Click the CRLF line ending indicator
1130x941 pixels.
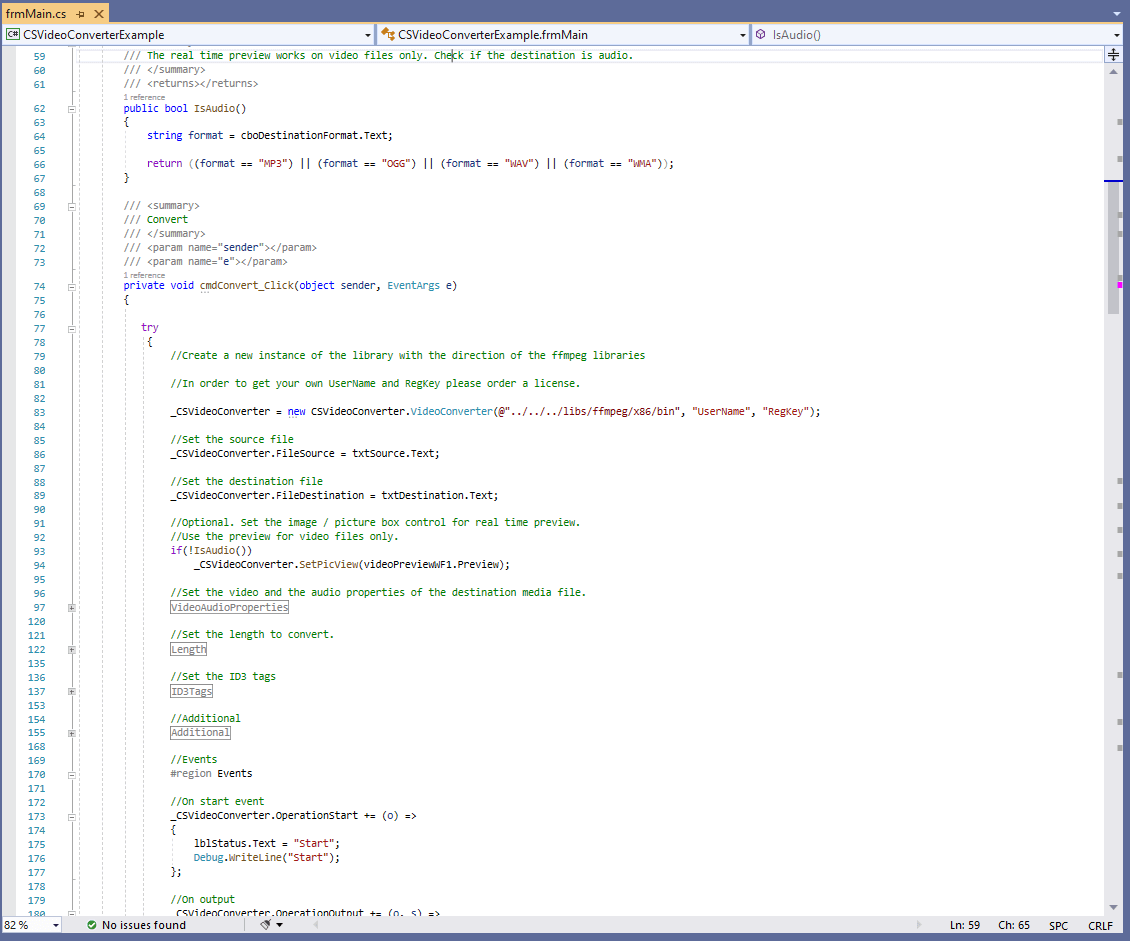coord(1100,926)
